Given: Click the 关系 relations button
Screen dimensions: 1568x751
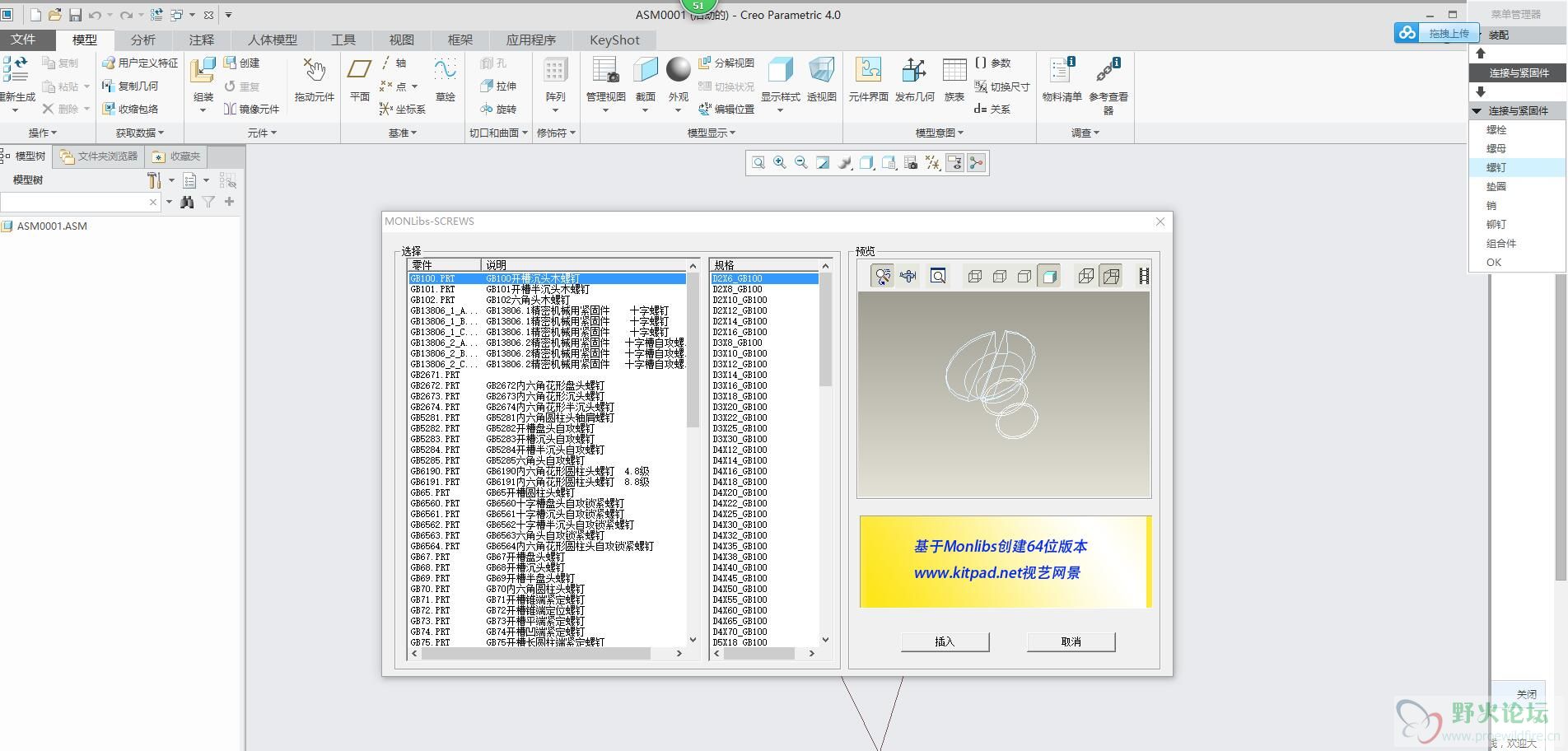Looking at the screenshot, I should [992, 109].
